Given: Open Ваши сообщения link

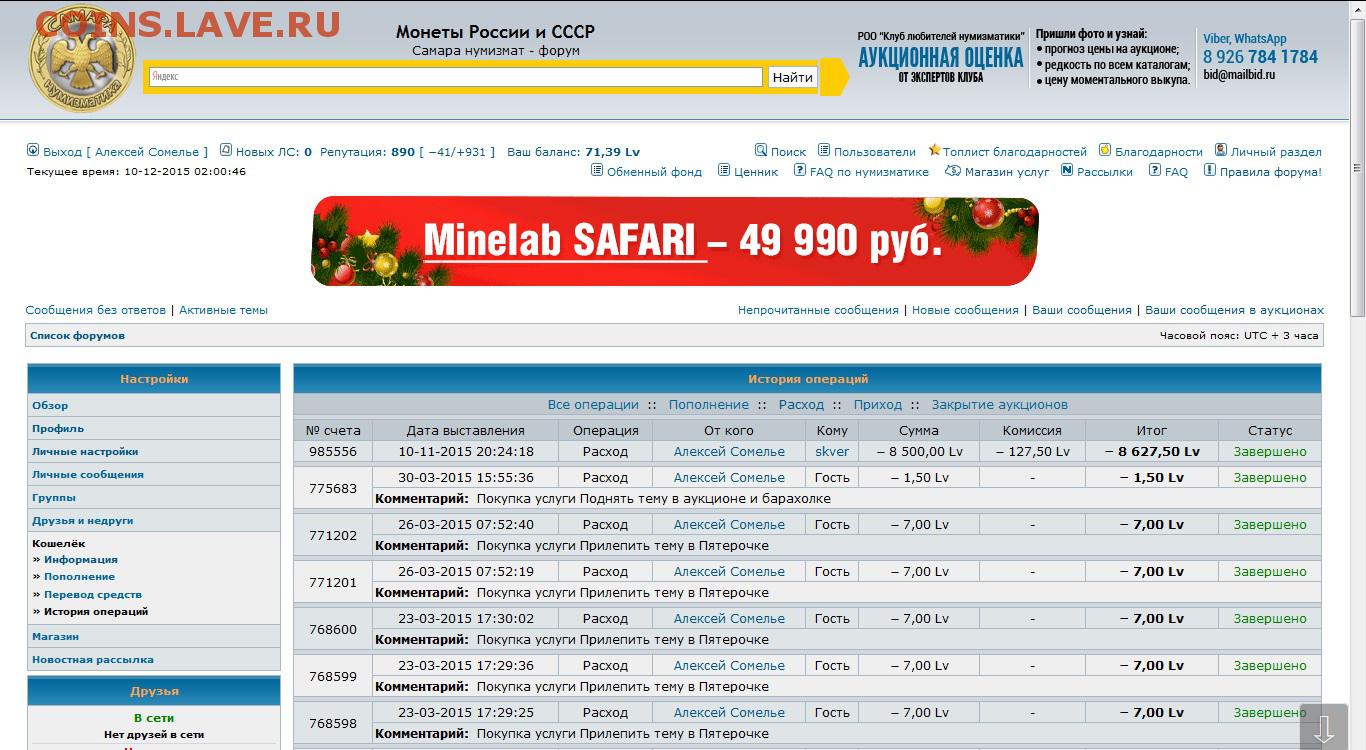Looking at the screenshot, I should pyautogui.click(x=1082, y=310).
